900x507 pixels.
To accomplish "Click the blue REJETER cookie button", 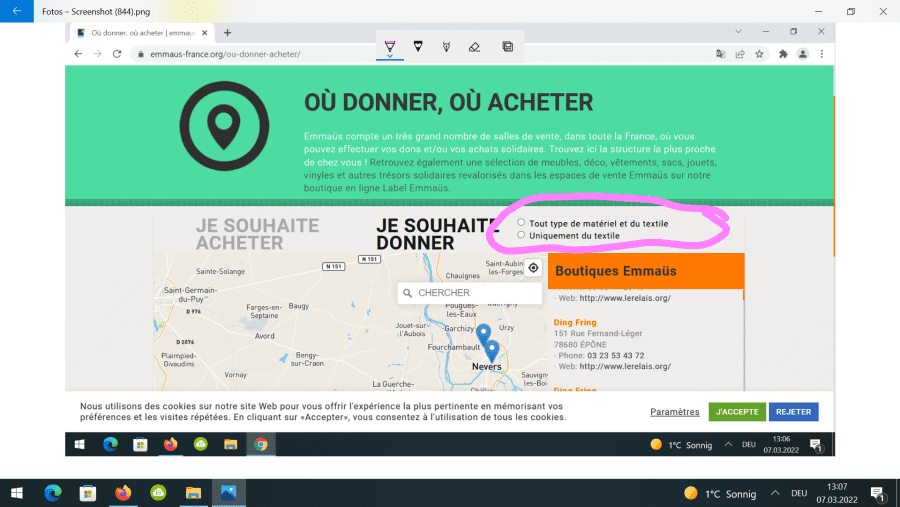I will 793,412.
